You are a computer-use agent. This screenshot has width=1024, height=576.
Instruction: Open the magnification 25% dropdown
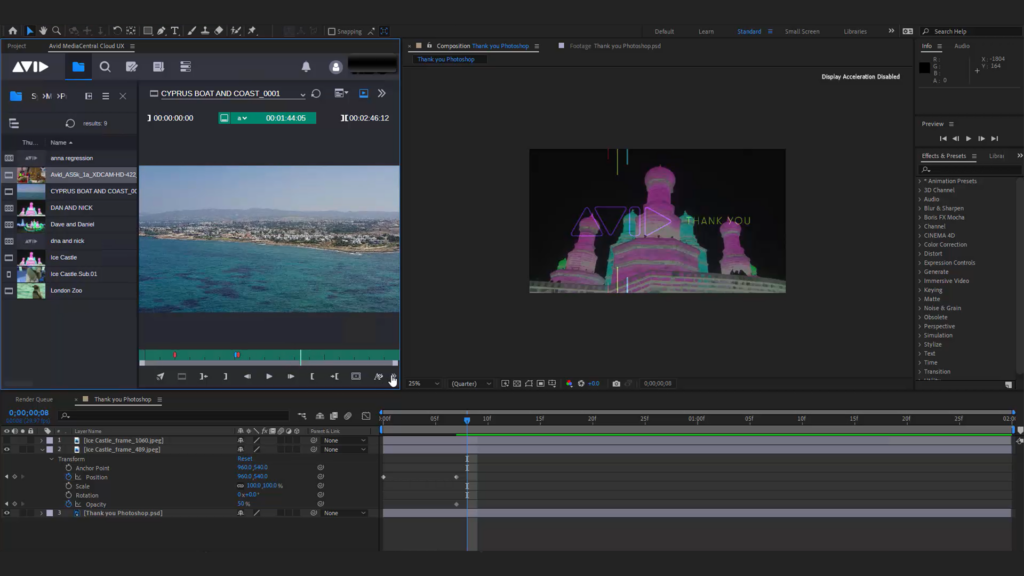[x=424, y=383]
